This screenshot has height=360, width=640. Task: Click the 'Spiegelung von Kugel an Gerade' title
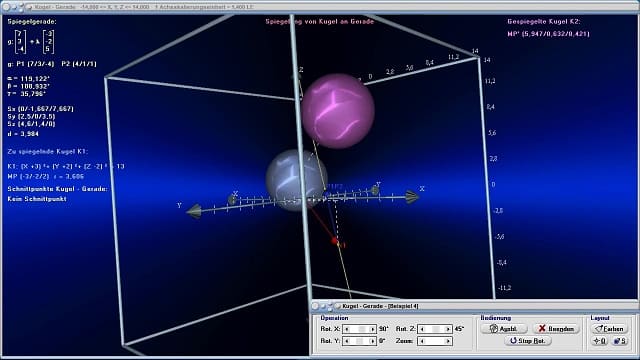(320, 22)
